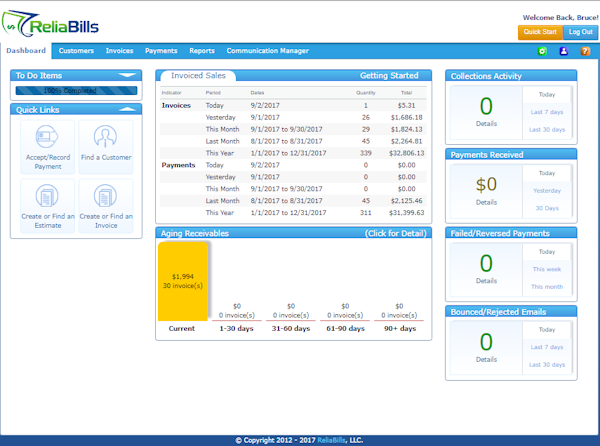The width and height of the screenshot is (600, 446).
Task: Click the $32,806.13 invoices This Year total
Action: click(406, 153)
